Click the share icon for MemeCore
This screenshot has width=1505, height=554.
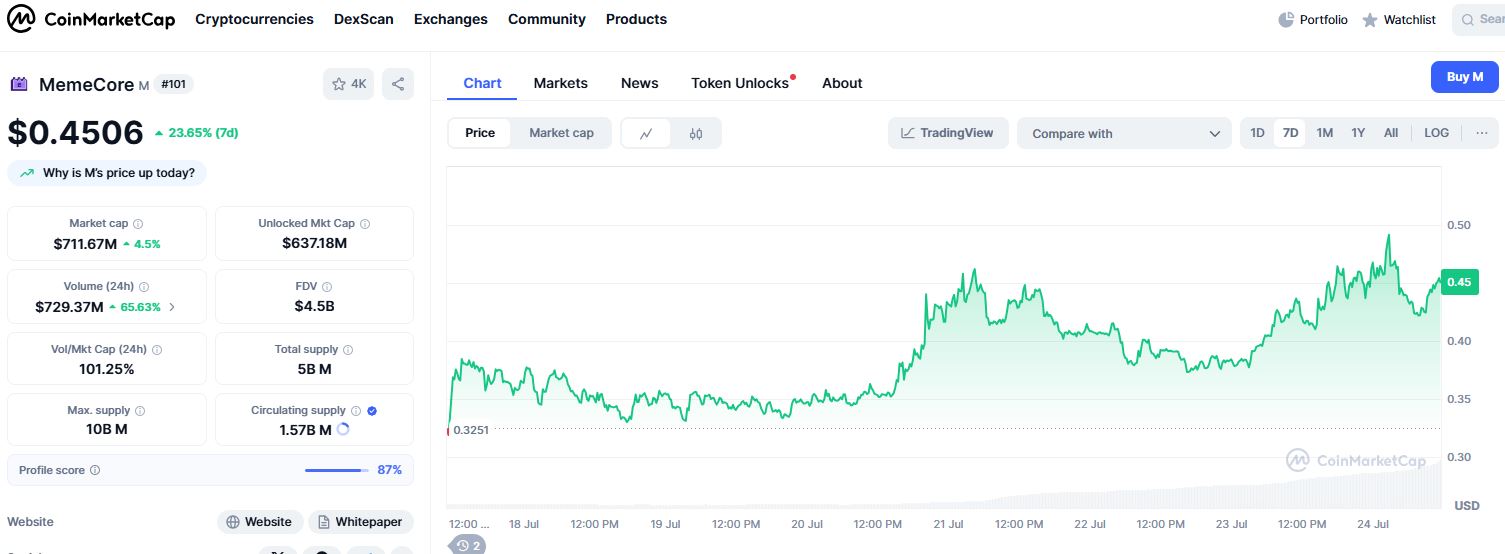(x=398, y=84)
